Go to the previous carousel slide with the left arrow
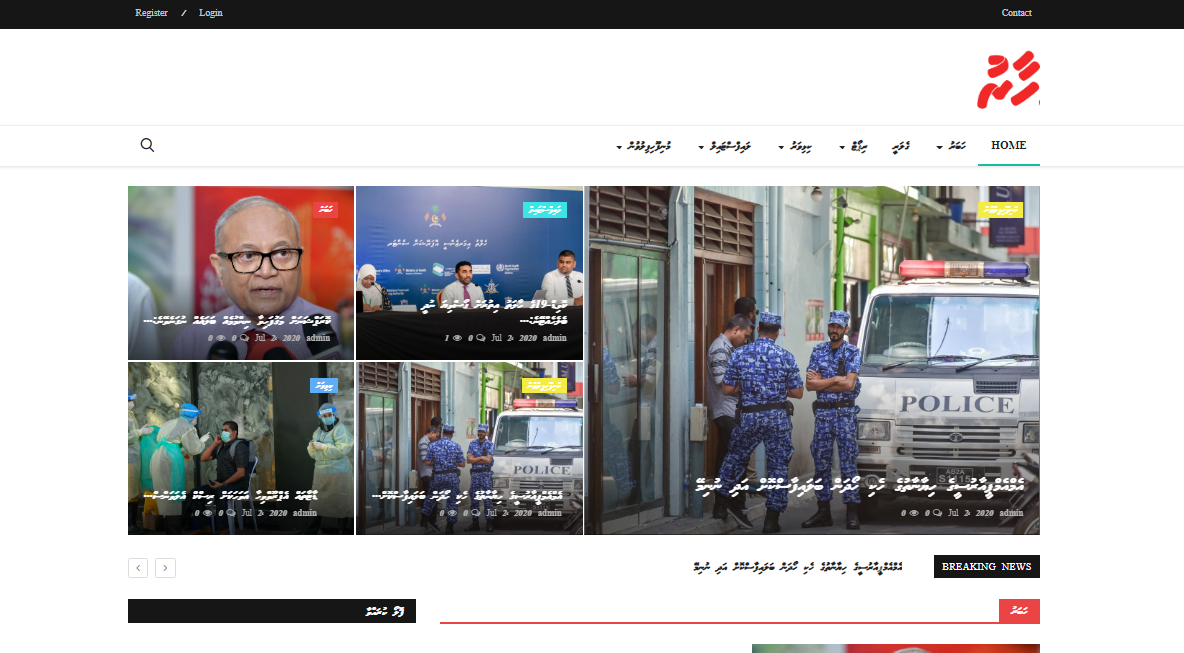1184x653 pixels. point(138,567)
